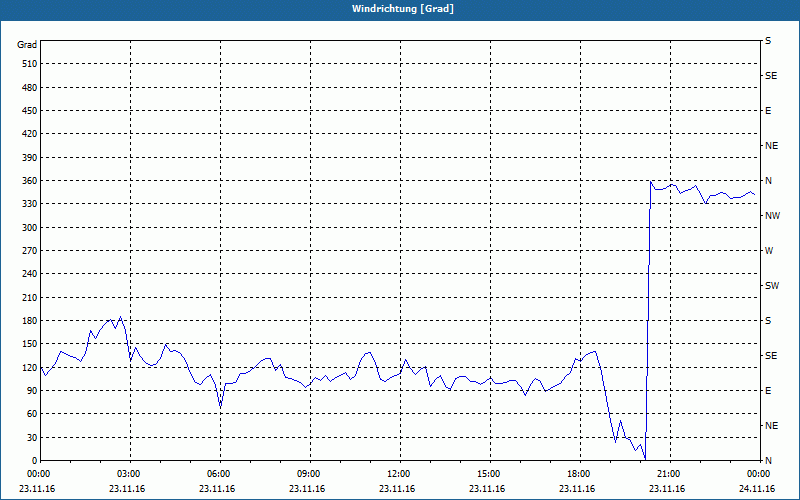Select the E compass label on the 450 gridline
This screenshot has height=500, width=800.
(768, 111)
